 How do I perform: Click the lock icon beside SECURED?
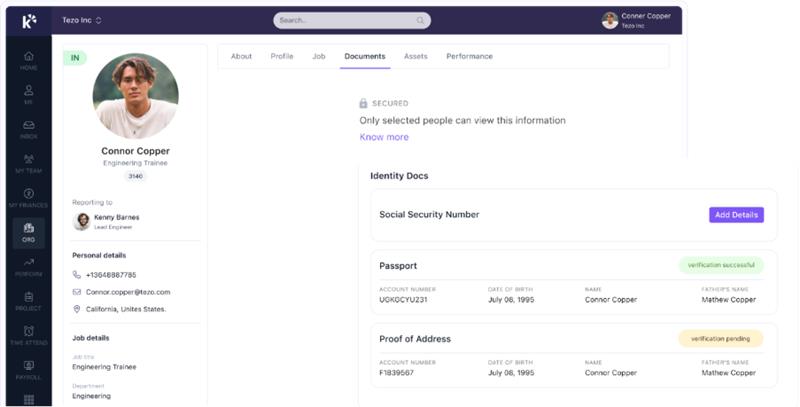tap(363, 103)
